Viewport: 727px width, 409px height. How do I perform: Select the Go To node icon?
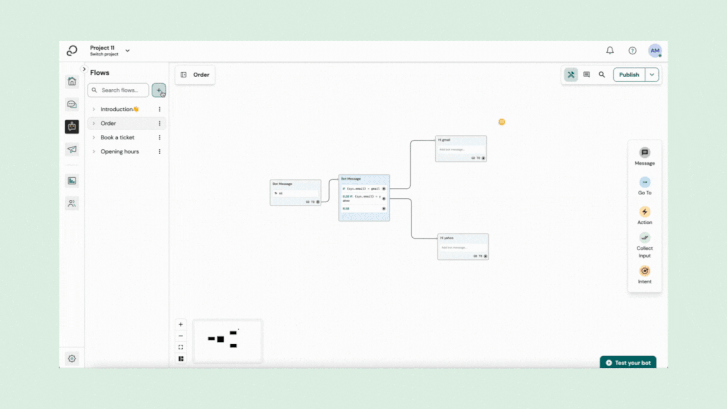(x=644, y=183)
